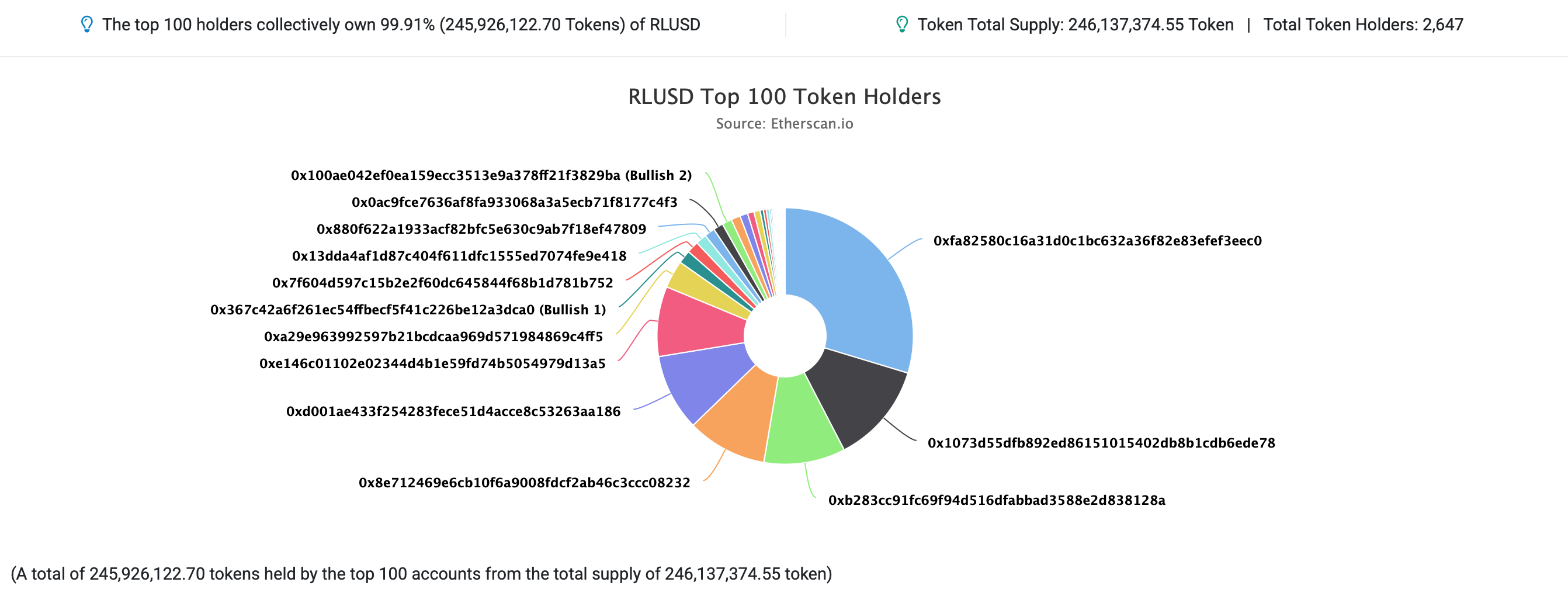This screenshot has height=603, width=1568.
Task: Click the chart title RLUSD Top 100 Token Holders
Action: [x=784, y=96]
